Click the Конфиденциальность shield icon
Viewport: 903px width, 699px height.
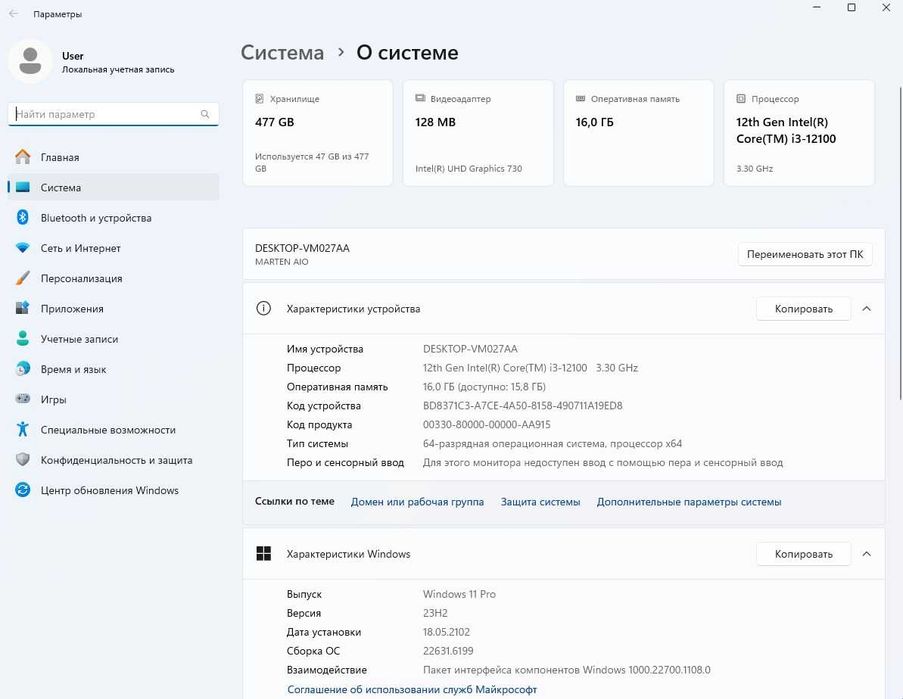[x=22, y=459]
